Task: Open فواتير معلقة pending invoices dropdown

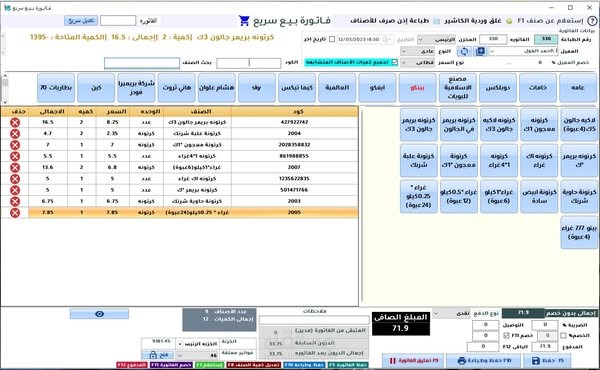Action: coord(180,355)
